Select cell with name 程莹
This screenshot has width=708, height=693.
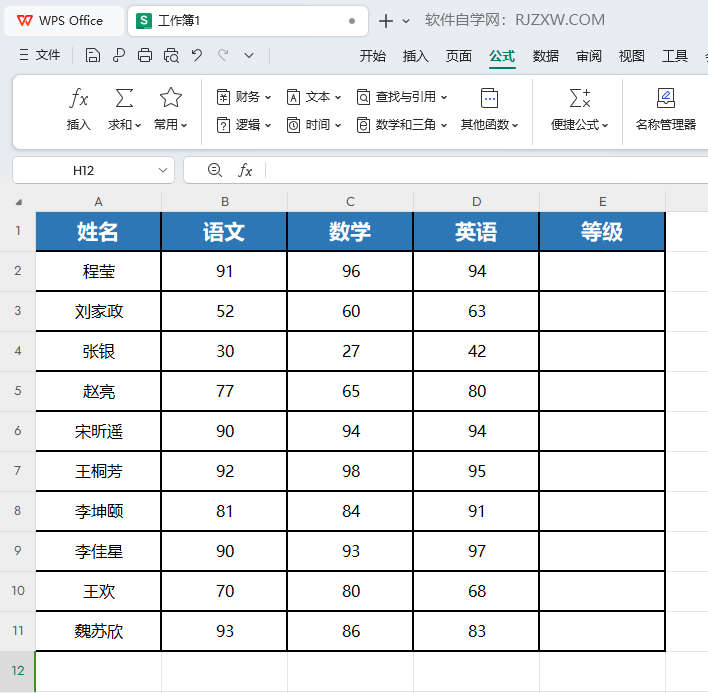[x=98, y=271]
